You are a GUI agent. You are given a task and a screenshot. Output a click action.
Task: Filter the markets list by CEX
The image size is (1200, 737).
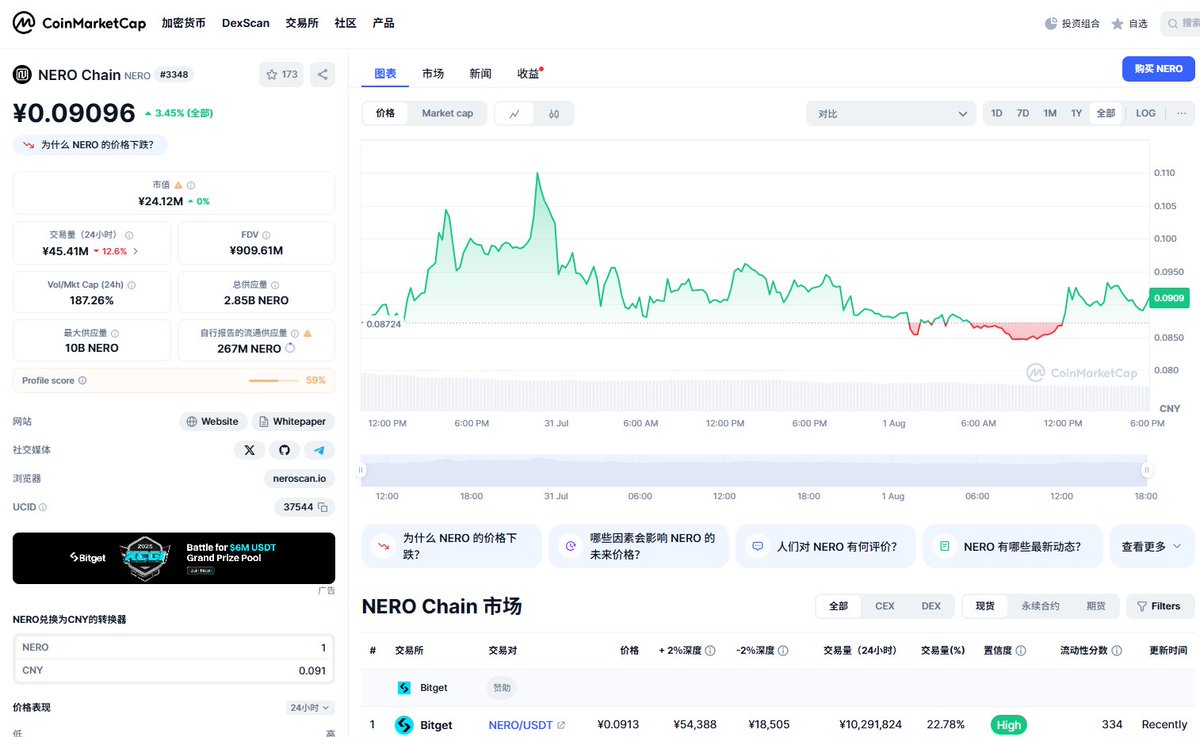pyautogui.click(x=885, y=606)
